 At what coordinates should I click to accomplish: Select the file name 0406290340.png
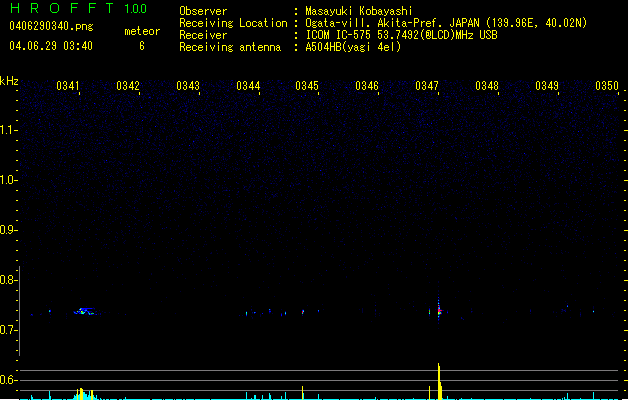(51, 26)
